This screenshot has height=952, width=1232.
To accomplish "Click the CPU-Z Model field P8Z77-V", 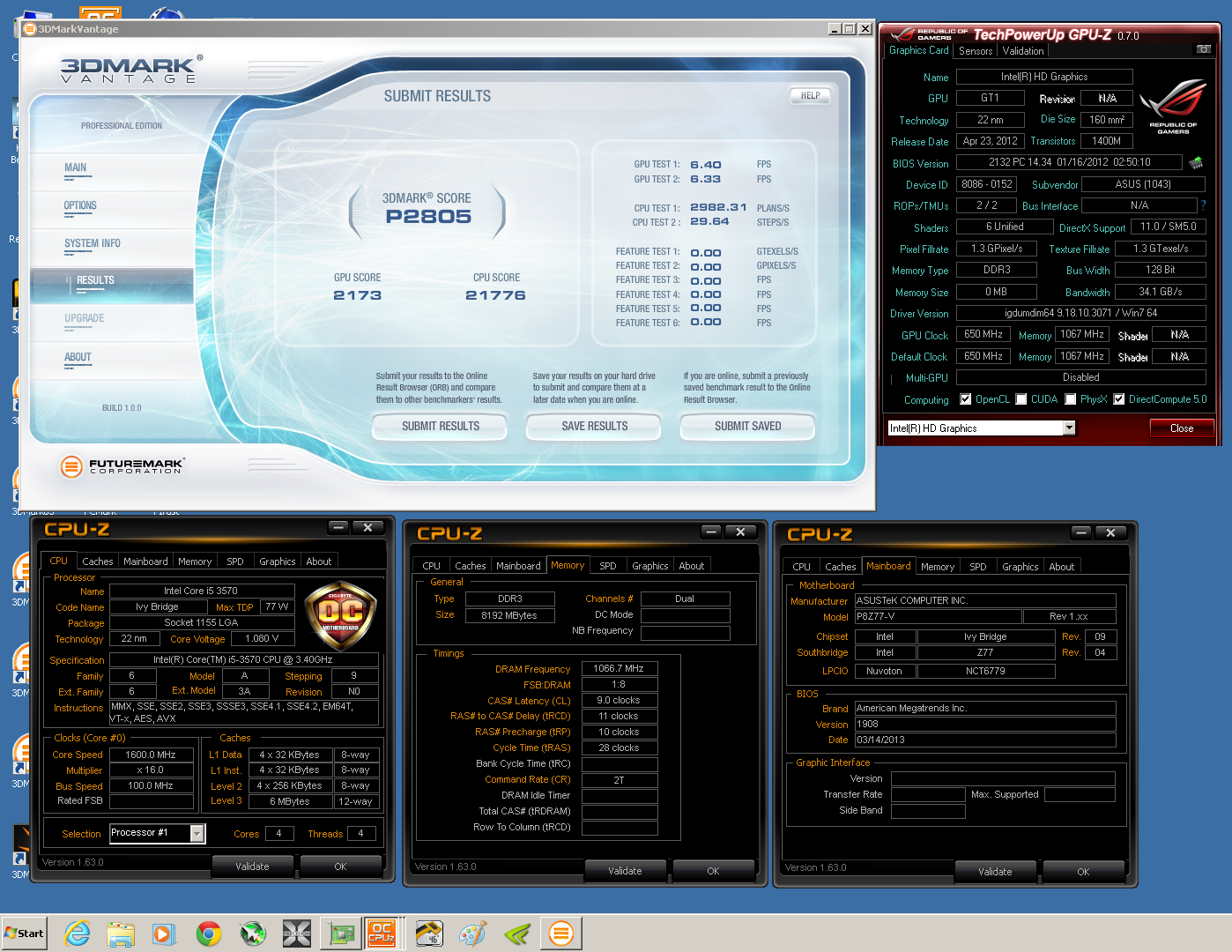I will (939, 616).
